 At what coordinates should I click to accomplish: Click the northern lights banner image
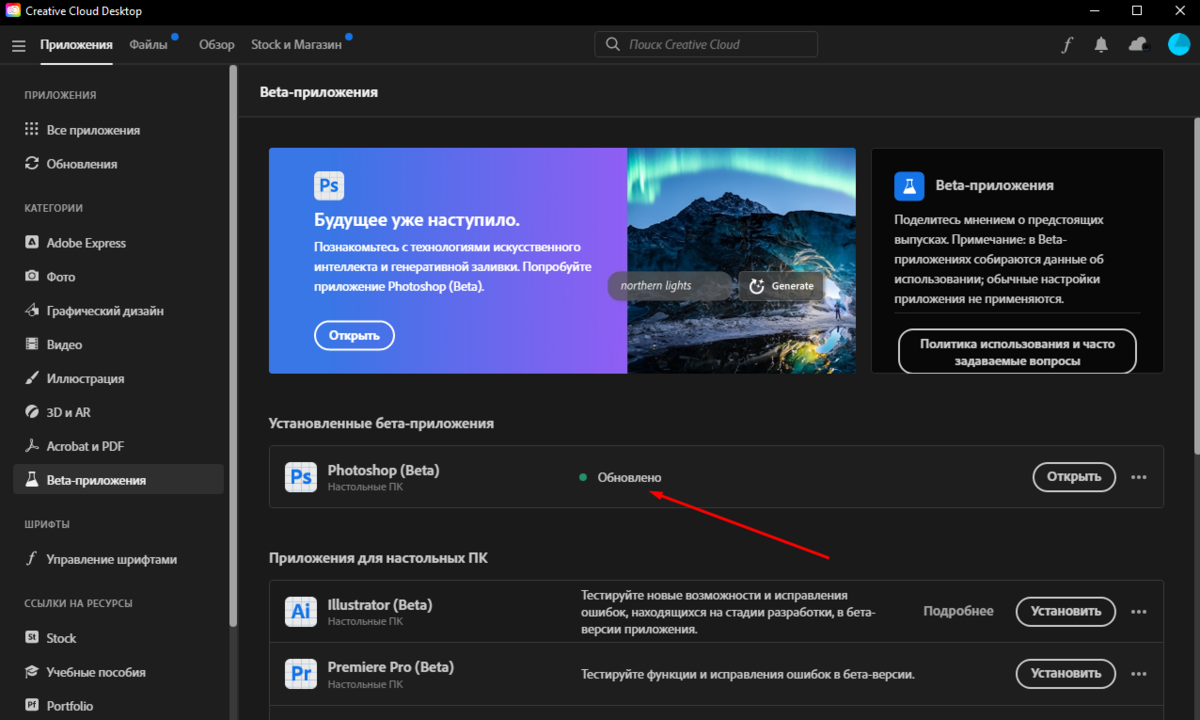[x=741, y=261]
